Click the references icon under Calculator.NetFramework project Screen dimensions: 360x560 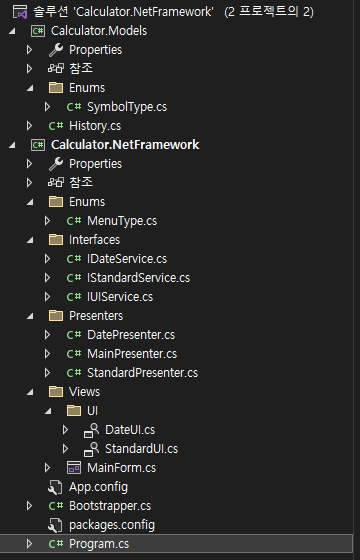56,182
